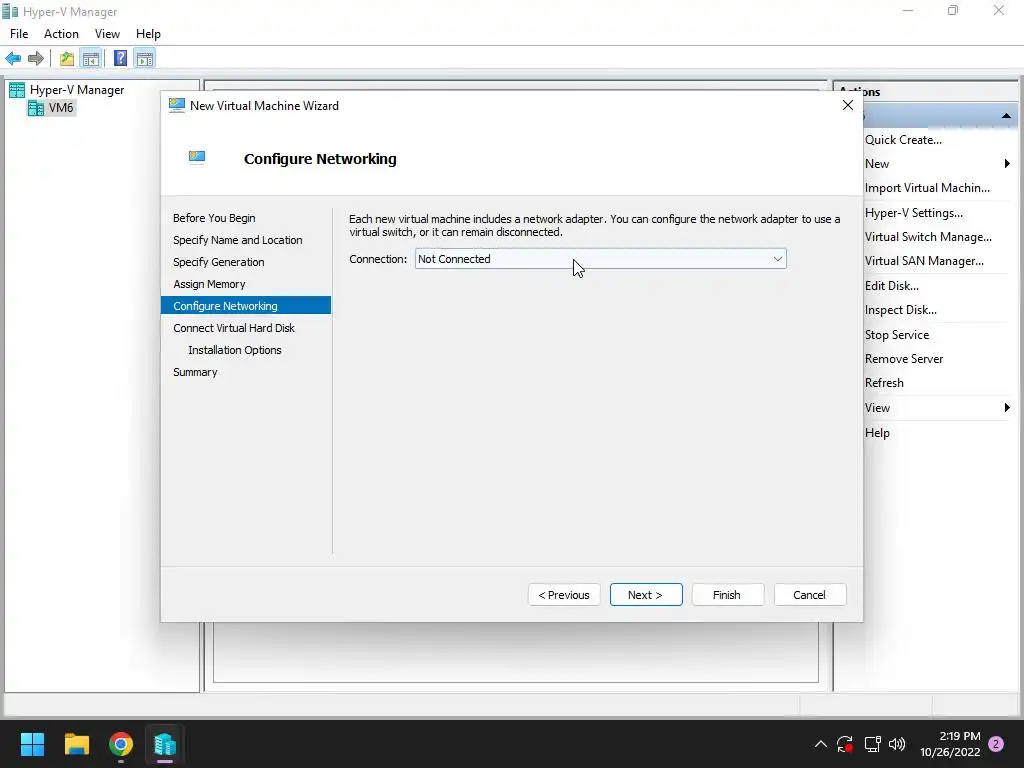Click the network tray icon
This screenshot has width=1024, height=768.
coord(872,744)
